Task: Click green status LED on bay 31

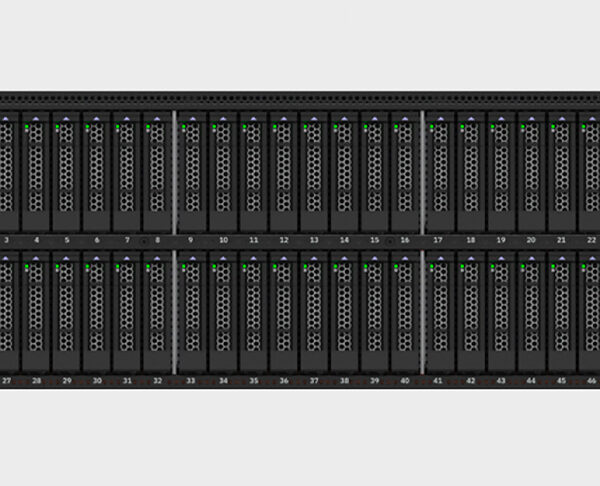Action: (x=117, y=266)
